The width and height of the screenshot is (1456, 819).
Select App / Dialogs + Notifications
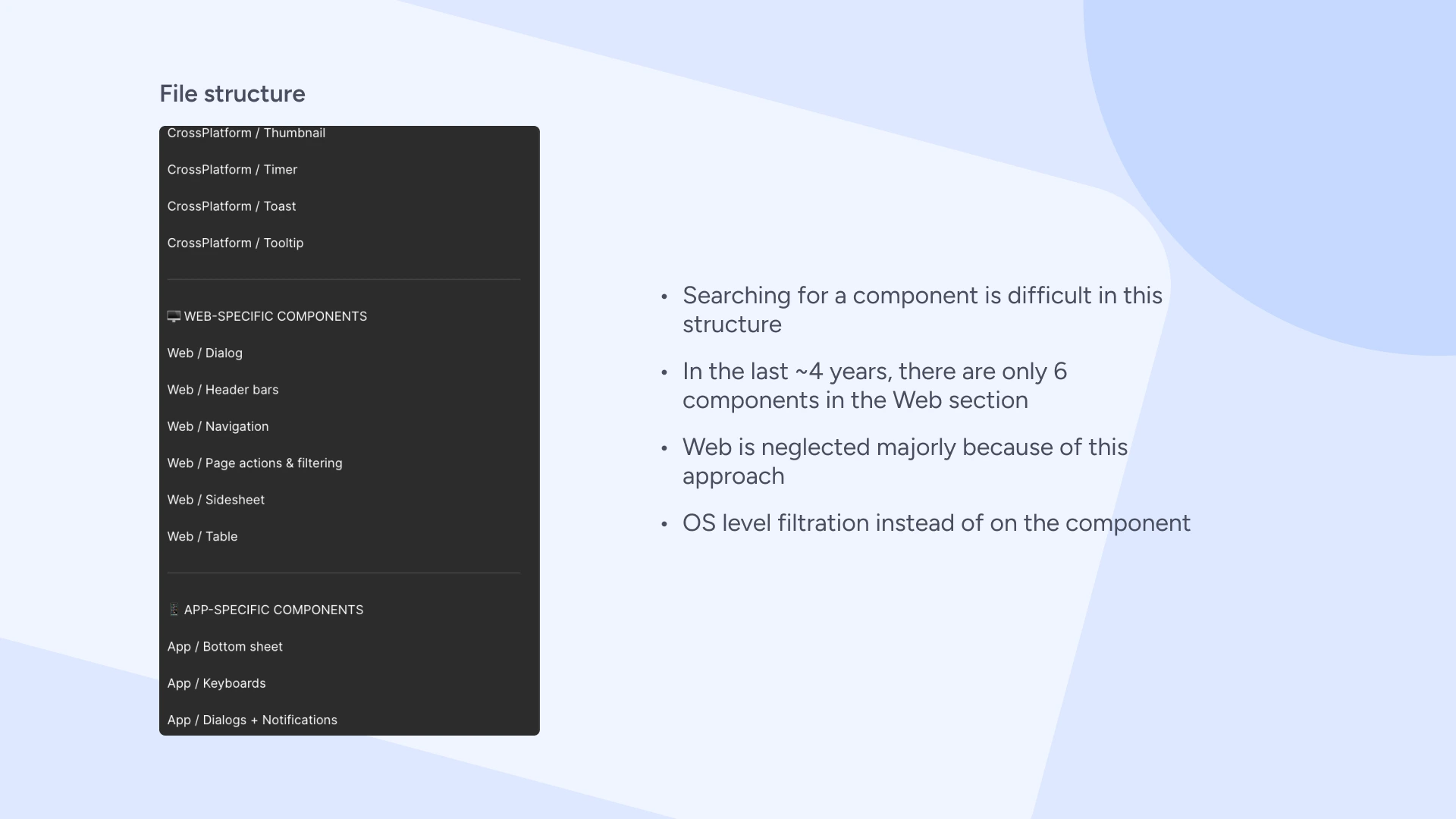(x=252, y=720)
